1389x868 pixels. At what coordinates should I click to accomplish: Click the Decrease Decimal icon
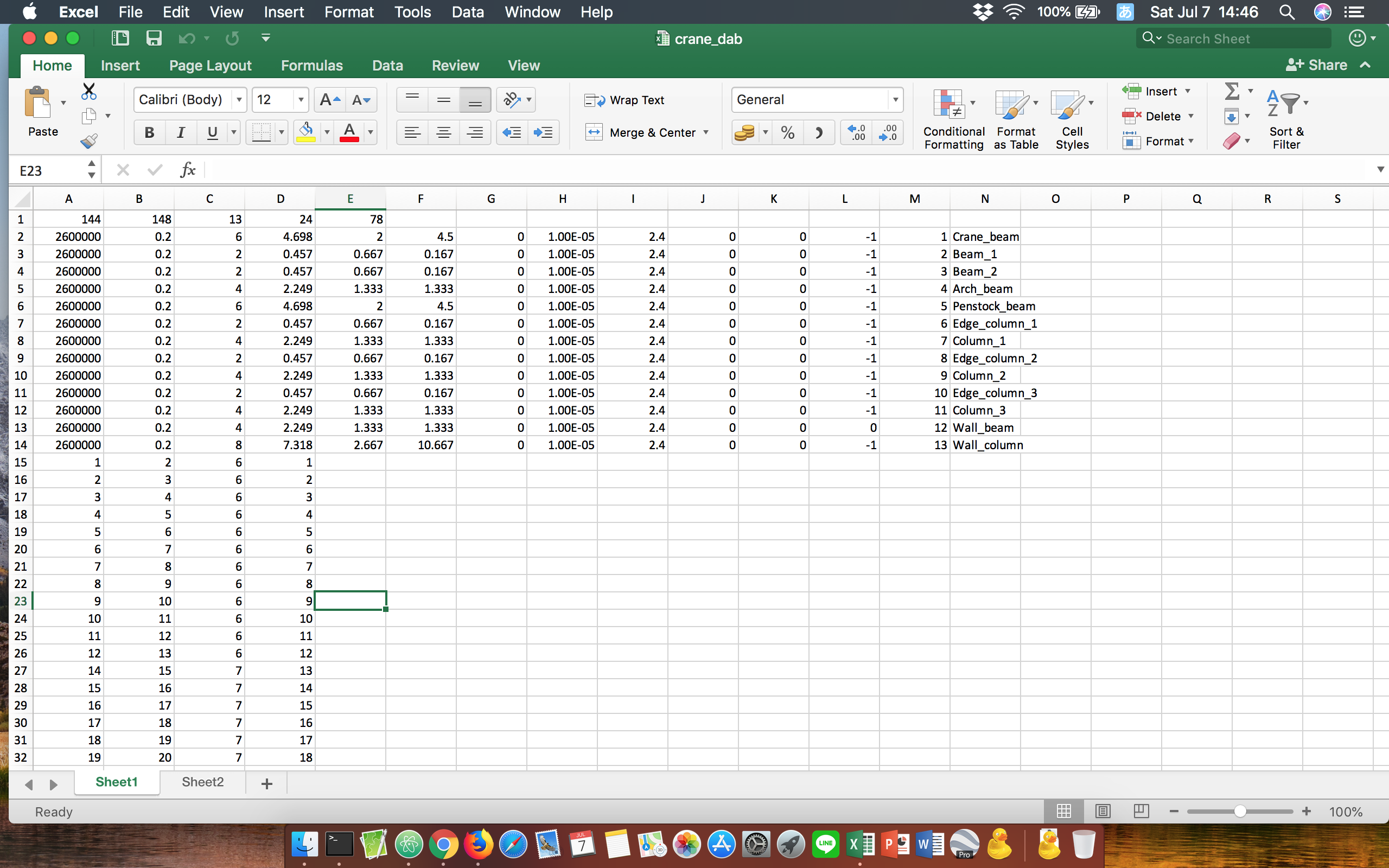coord(888,132)
